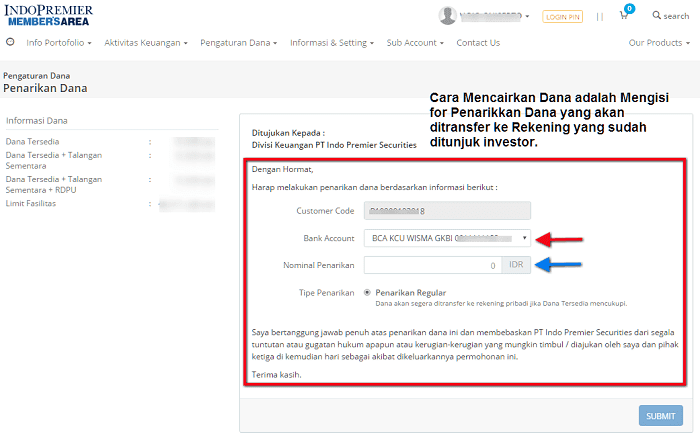
Task: Open the shopping cart icon
Action: coord(624,16)
